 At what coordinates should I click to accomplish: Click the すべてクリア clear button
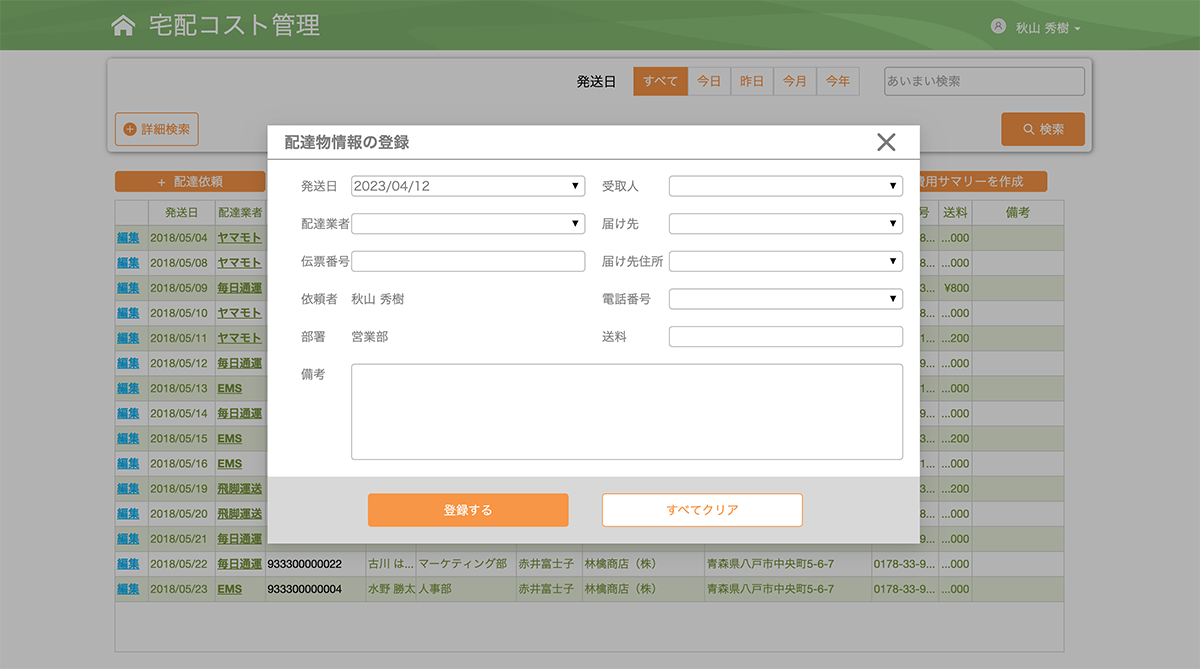point(701,509)
